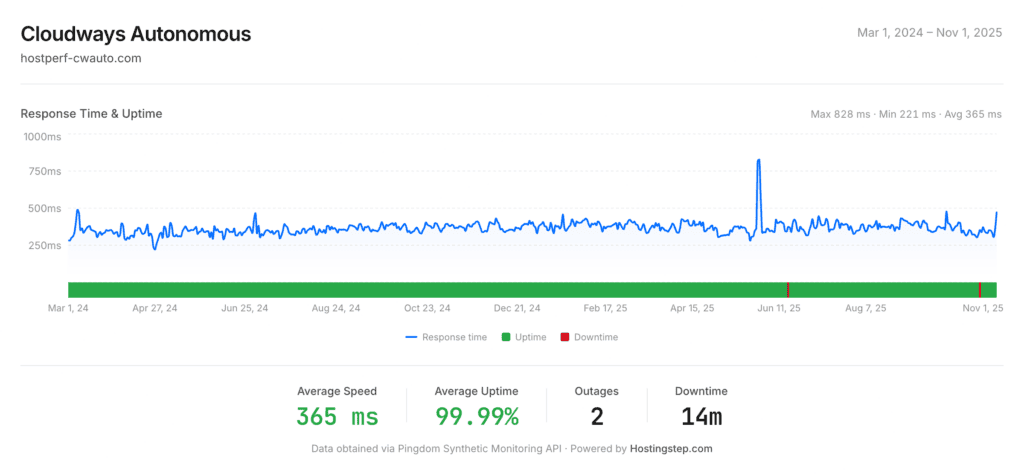Click the Outages count value 2
The height and width of the screenshot is (476, 1024).
point(597,416)
